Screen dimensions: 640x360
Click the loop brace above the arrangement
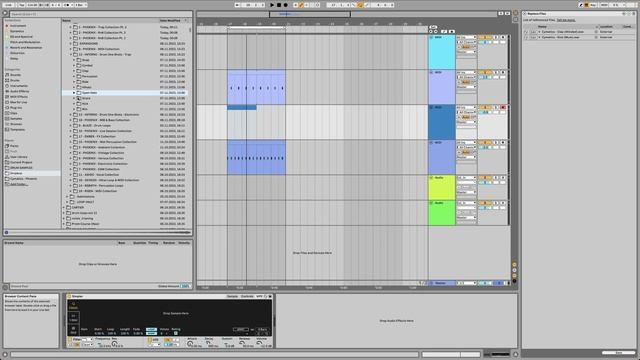256,27
